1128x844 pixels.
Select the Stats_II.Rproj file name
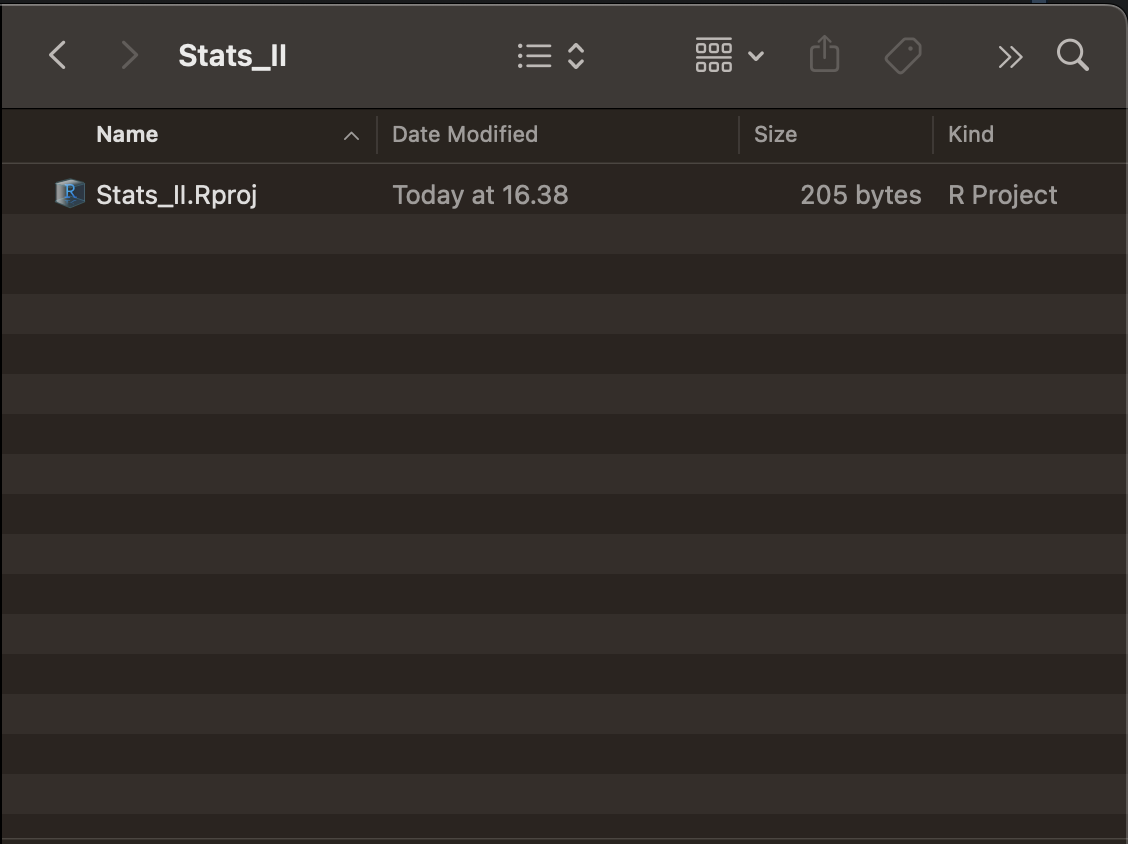(176, 195)
